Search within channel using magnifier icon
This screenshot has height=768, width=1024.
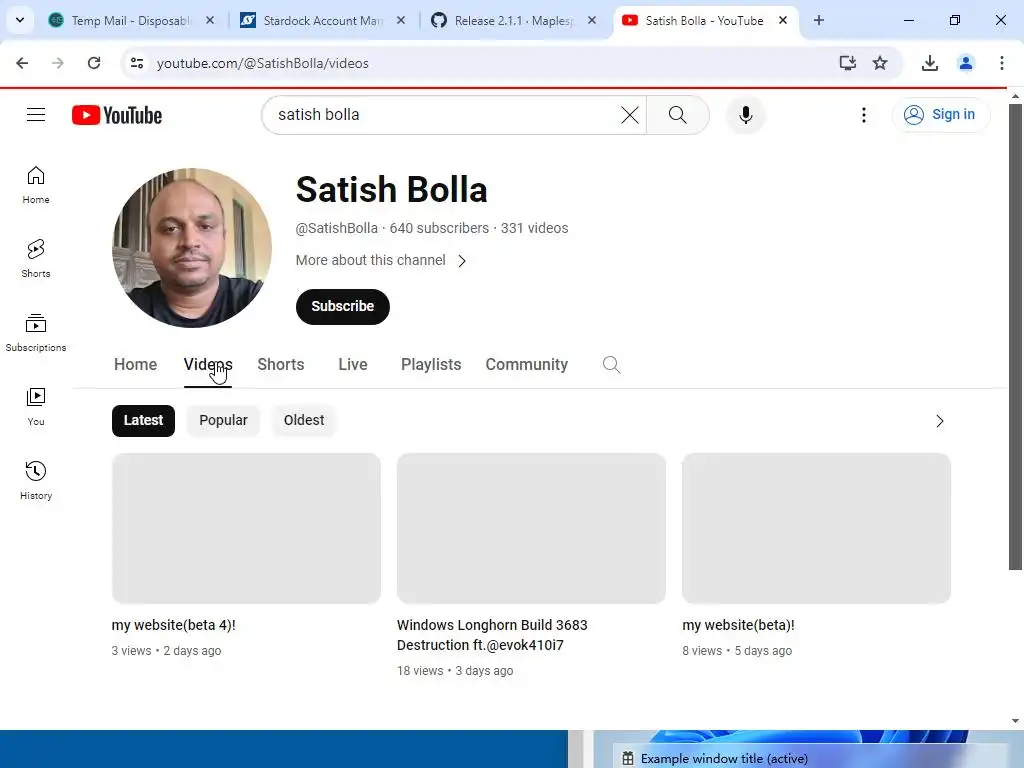(x=611, y=364)
